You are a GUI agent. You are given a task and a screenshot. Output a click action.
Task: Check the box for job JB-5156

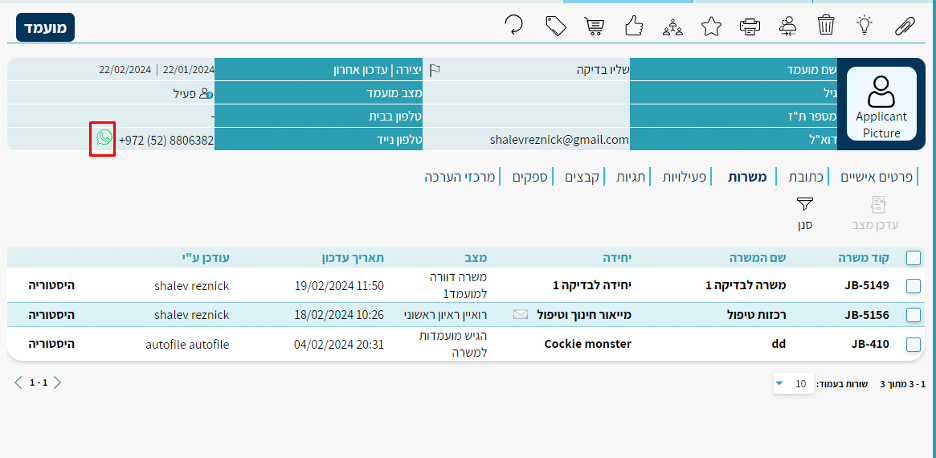(913, 315)
